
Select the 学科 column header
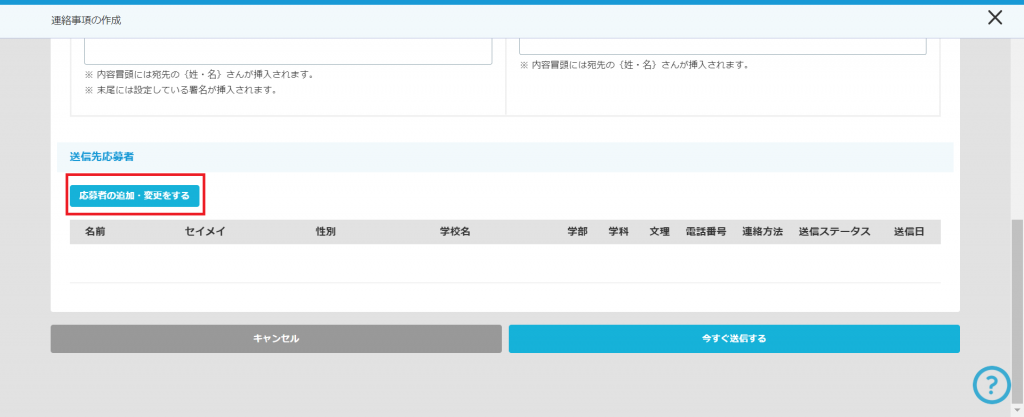point(618,231)
